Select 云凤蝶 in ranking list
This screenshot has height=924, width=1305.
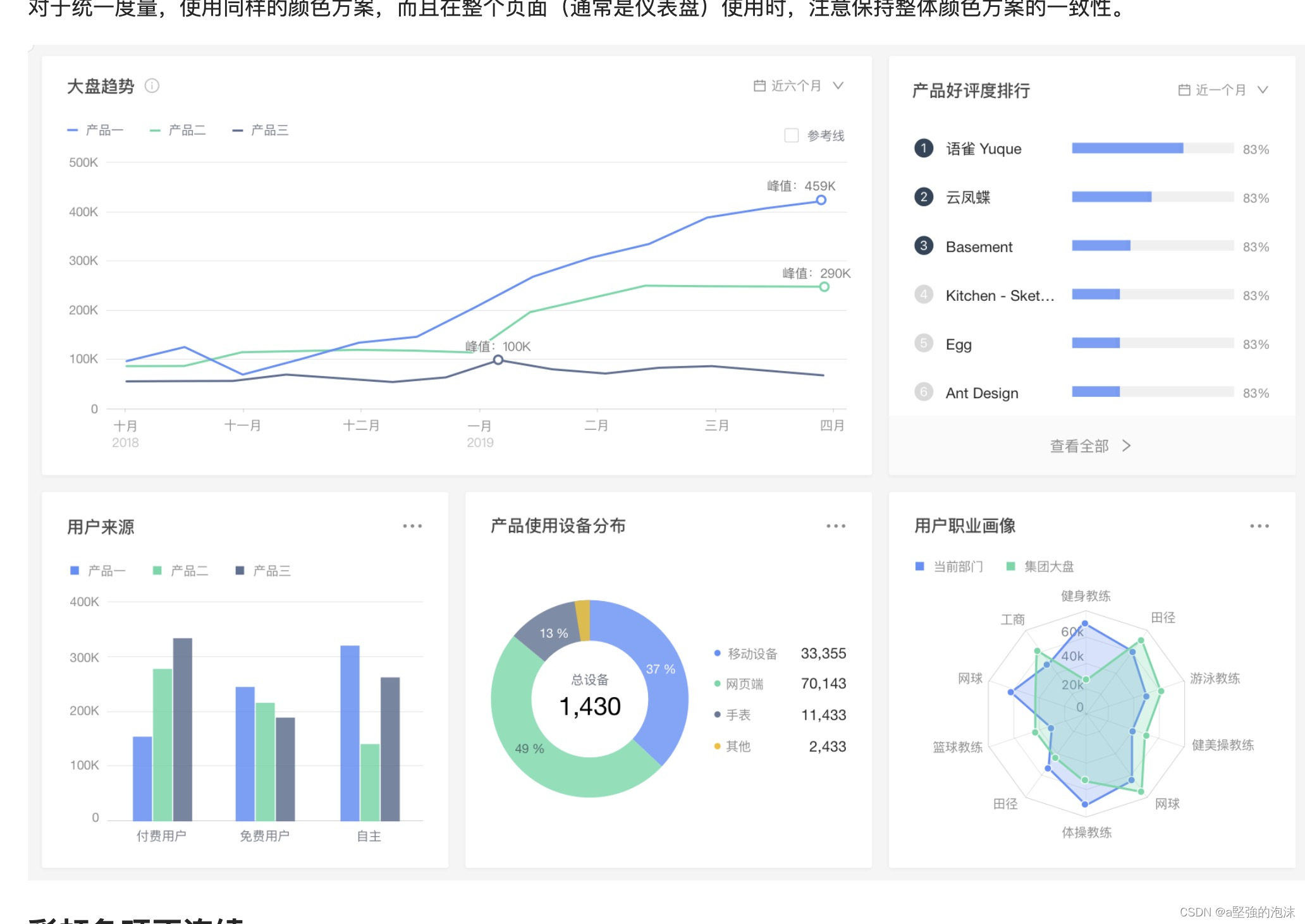point(968,197)
